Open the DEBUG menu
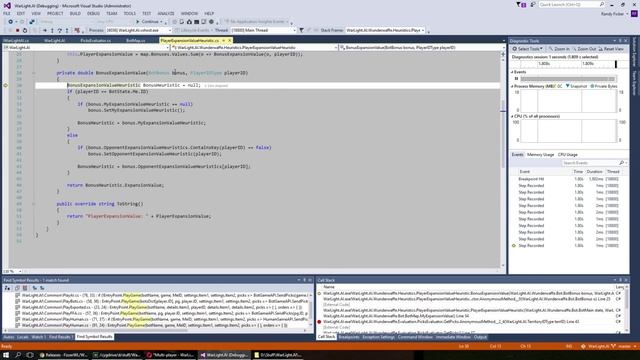640x360 pixels. pos(93,13)
